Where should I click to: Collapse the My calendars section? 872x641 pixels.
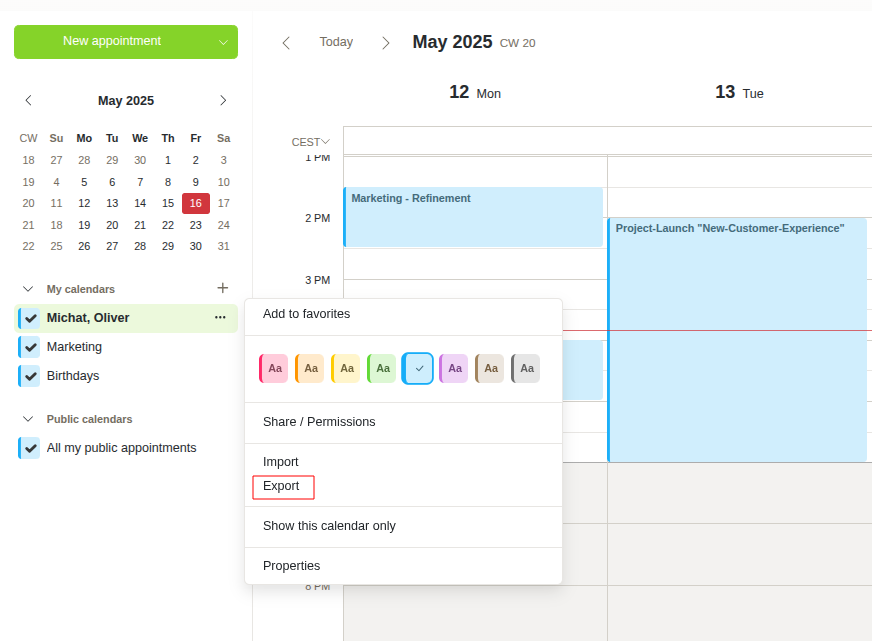click(x=28, y=289)
